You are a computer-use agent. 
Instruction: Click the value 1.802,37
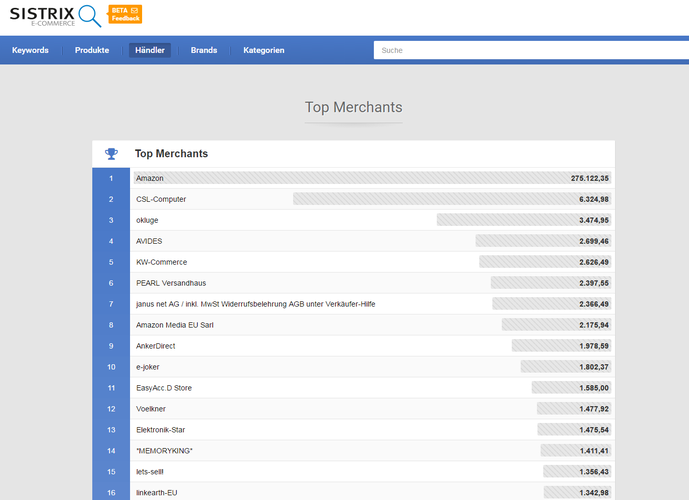pyautogui.click(x=594, y=367)
